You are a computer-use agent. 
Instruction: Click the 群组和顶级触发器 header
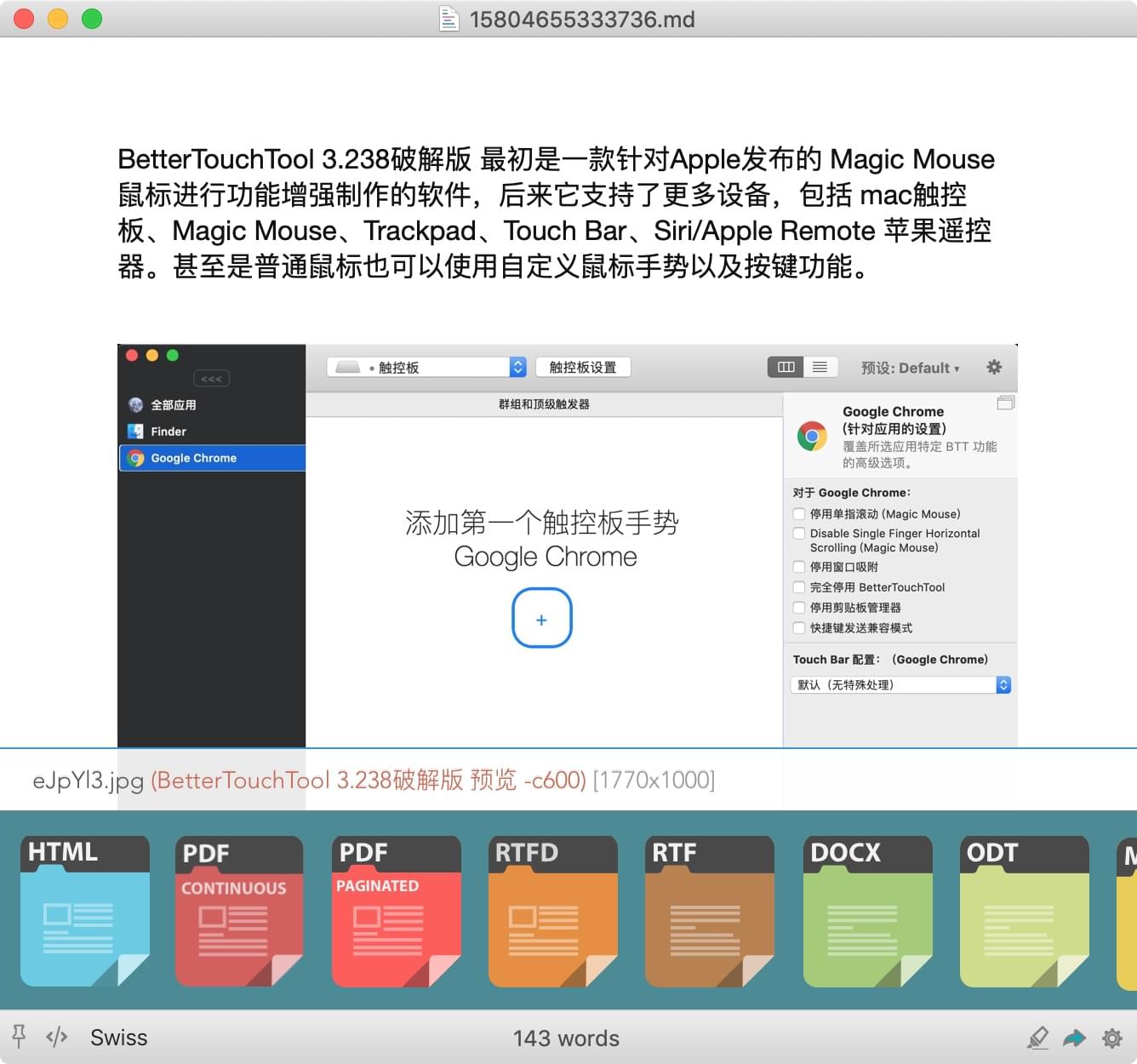pos(544,404)
